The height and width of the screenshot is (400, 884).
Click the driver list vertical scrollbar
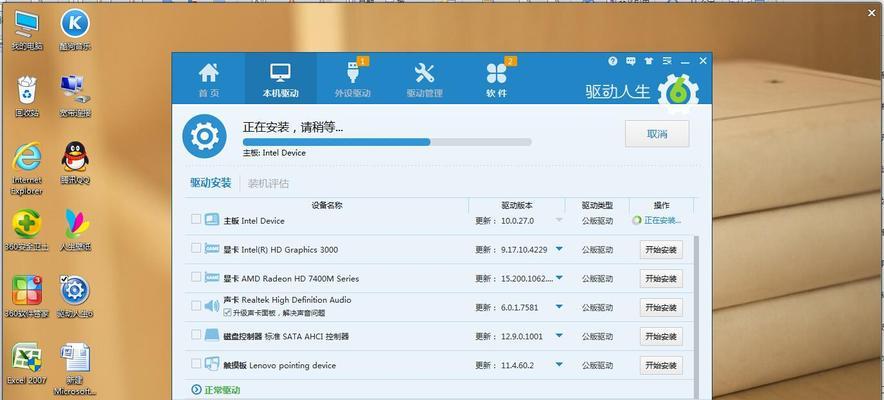tap(695, 315)
